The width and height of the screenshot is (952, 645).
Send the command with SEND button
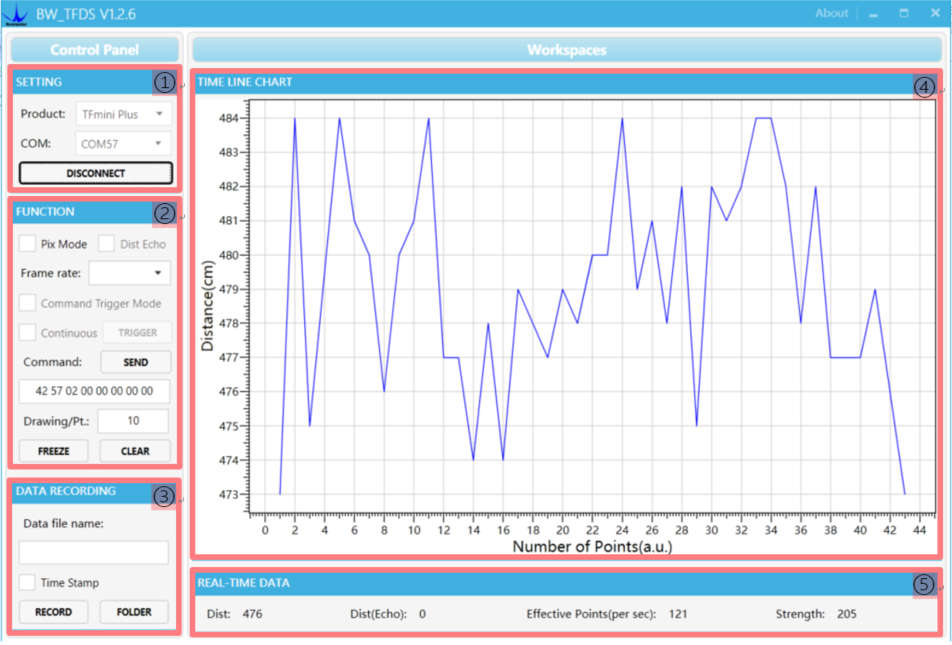click(135, 362)
